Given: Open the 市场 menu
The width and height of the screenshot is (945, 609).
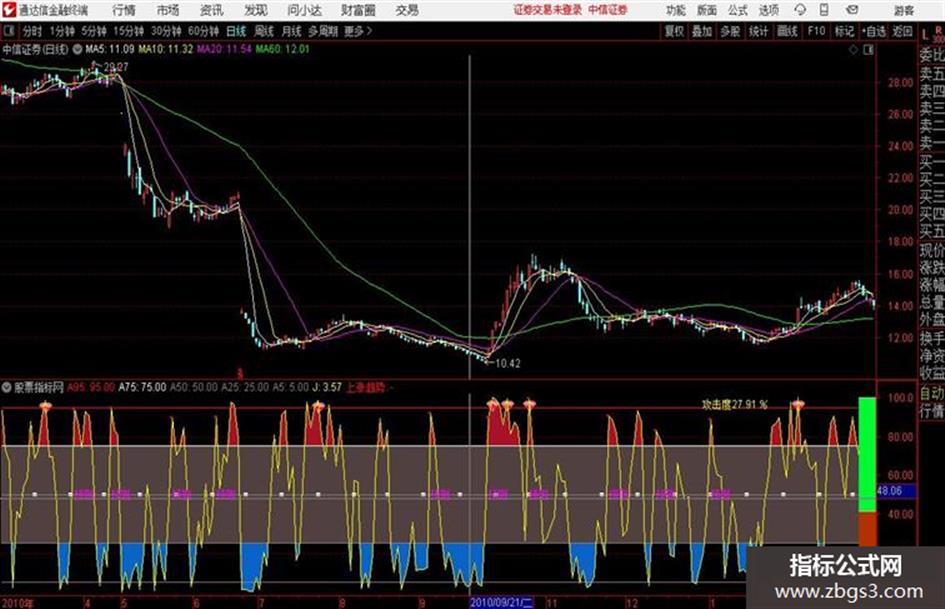Looking at the screenshot, I should 168,10.
